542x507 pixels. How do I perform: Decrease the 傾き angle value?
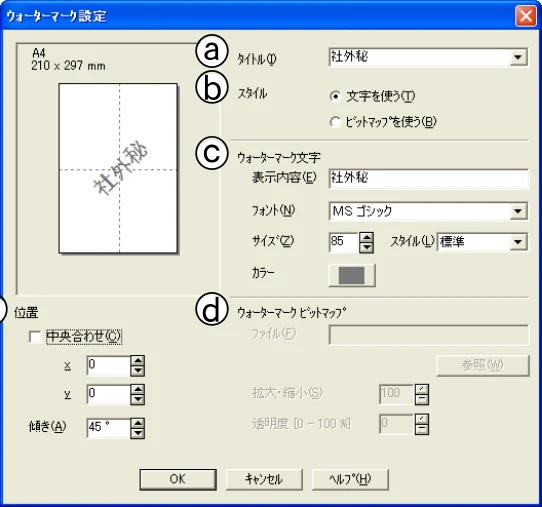click(138, 433)
